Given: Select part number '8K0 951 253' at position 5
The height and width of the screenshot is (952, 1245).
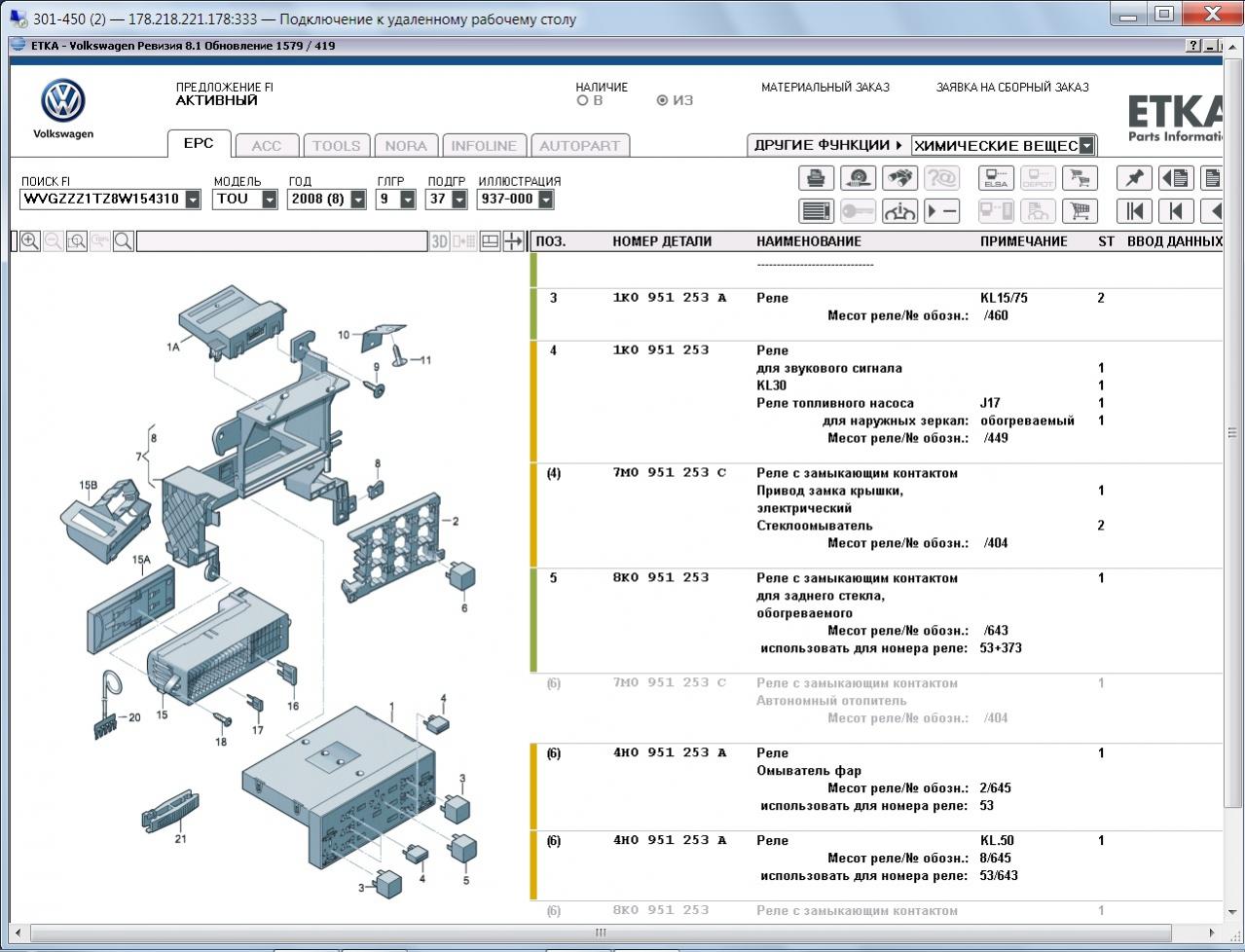Looking at the screenshot, I should [x=661, y=578].
